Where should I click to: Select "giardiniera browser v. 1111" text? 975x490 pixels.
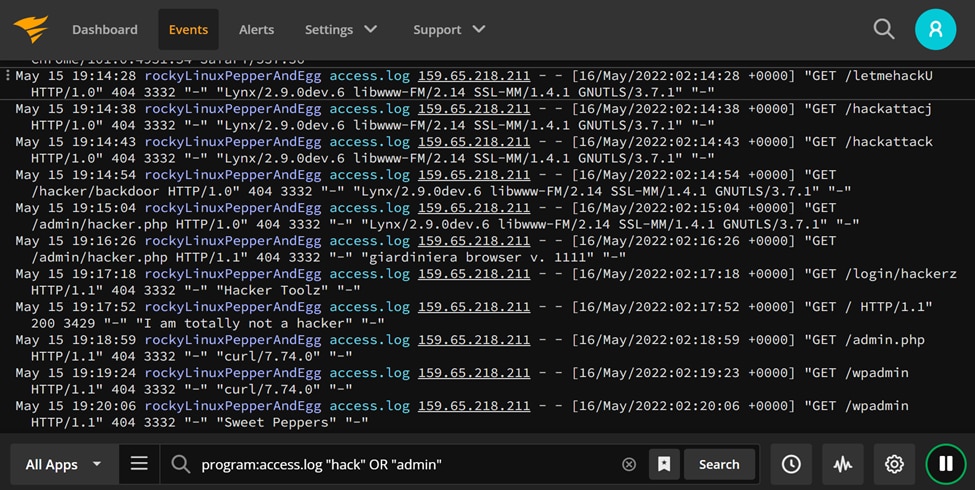pyautogui.click(x=478, y=257)
